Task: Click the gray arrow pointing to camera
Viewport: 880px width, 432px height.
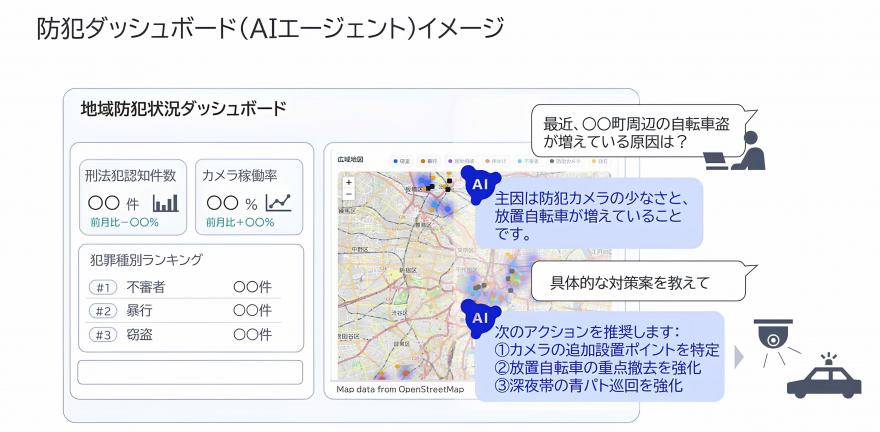Action: click(x=739, y=357)
